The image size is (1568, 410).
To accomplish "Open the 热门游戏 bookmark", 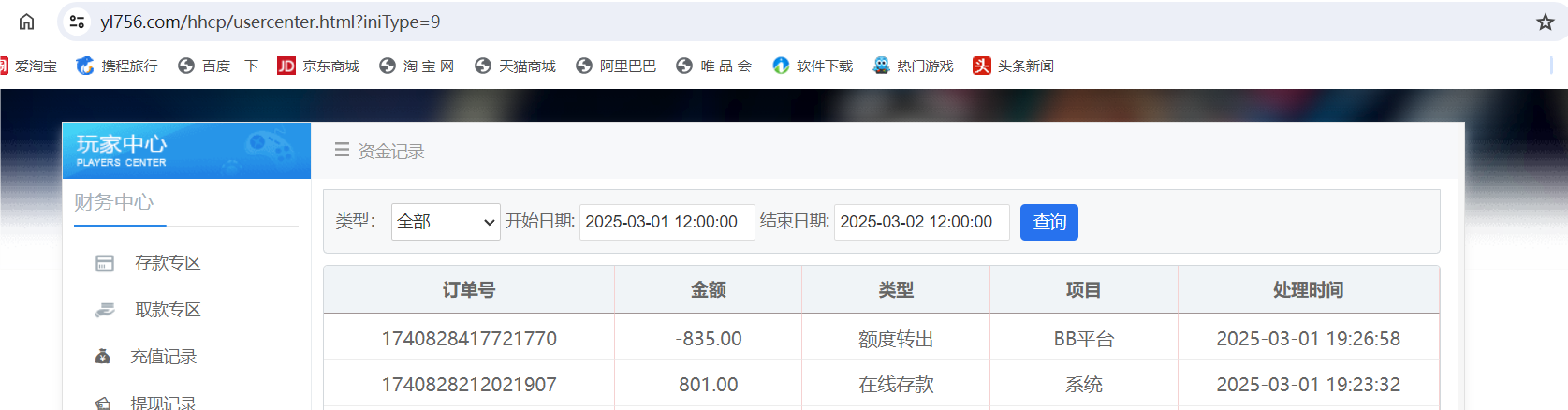I will pyautogui.click(x=913, y=66).
